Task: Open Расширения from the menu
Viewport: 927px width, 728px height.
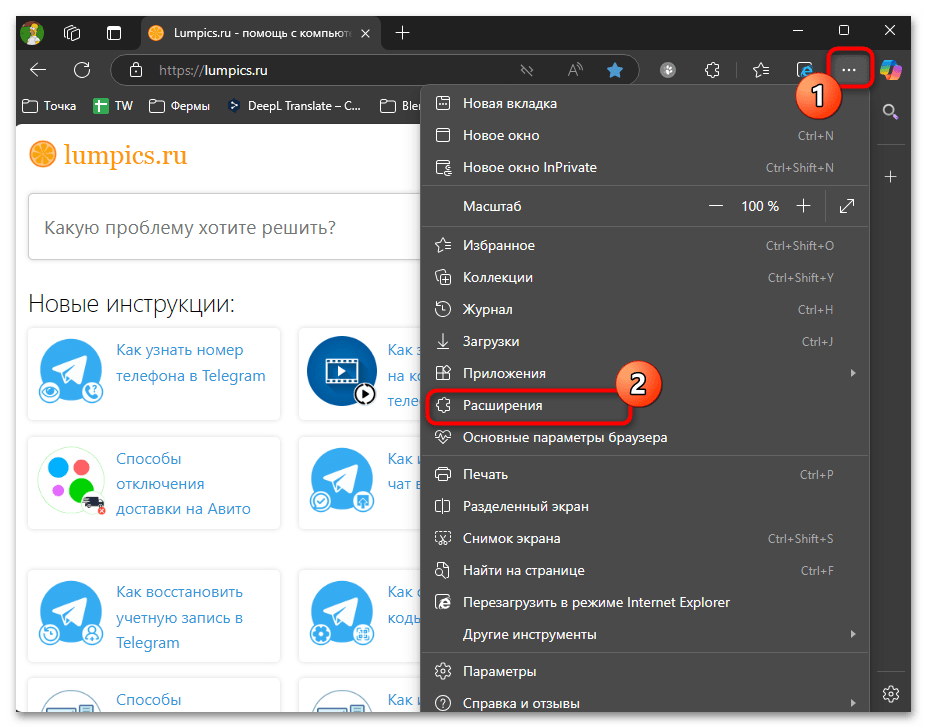Action: point(645,406)
